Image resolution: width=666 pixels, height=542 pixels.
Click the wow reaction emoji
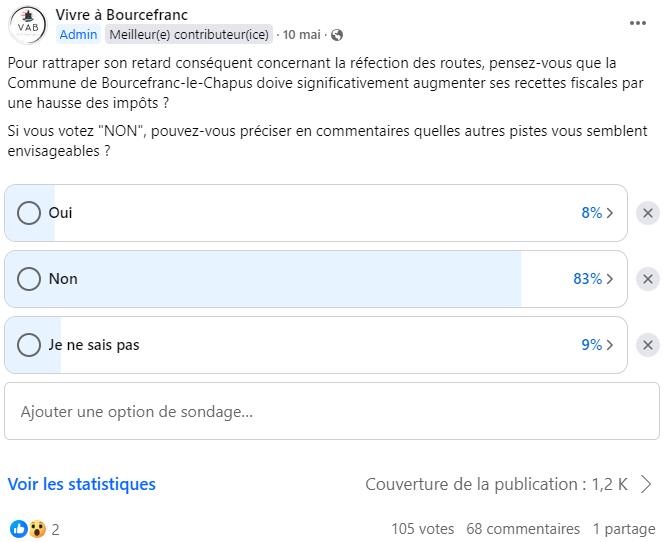[x=37, y=529]
